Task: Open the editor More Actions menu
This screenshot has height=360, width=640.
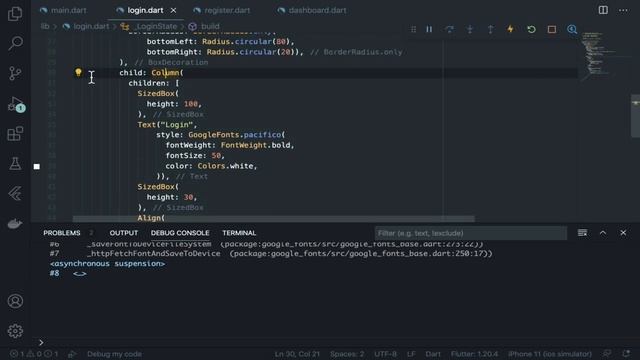Action: [x=623, y=10]
